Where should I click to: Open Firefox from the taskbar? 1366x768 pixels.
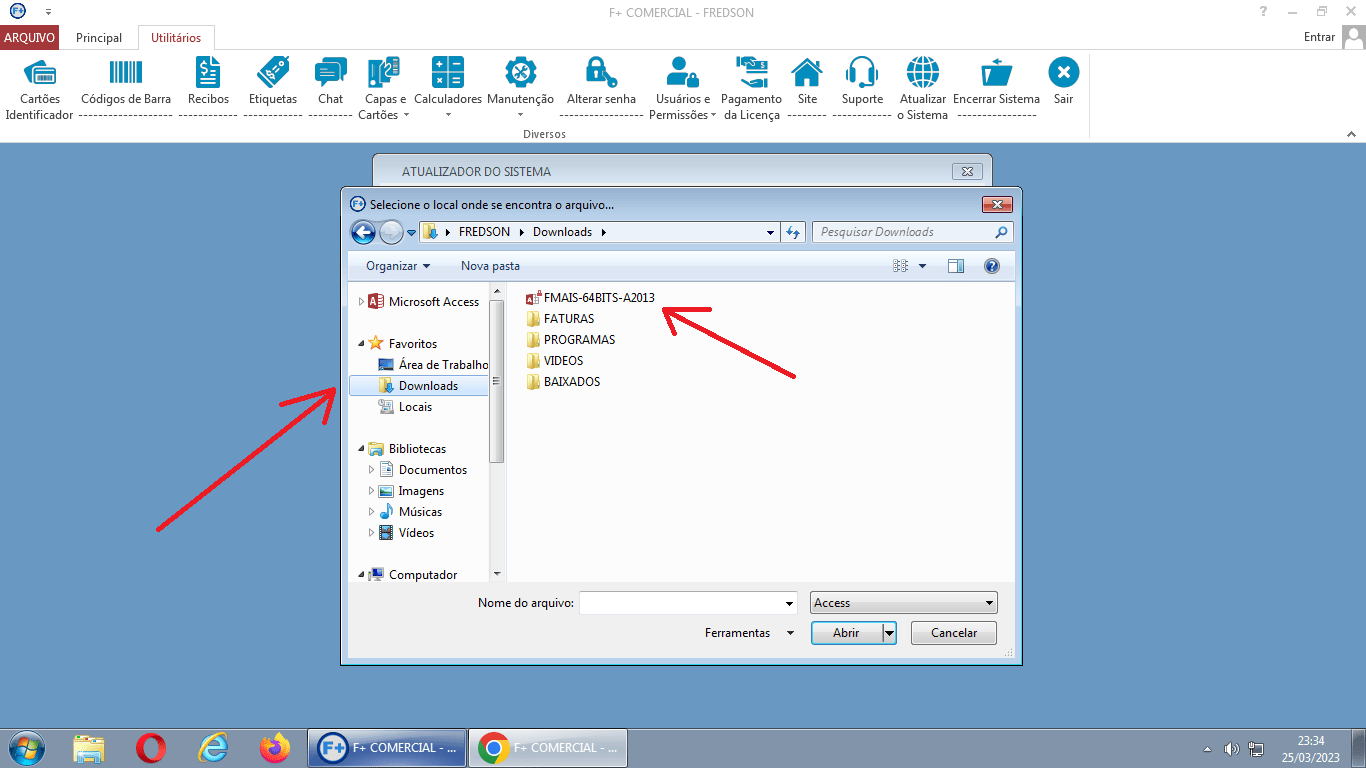click(x=274, y=747)
